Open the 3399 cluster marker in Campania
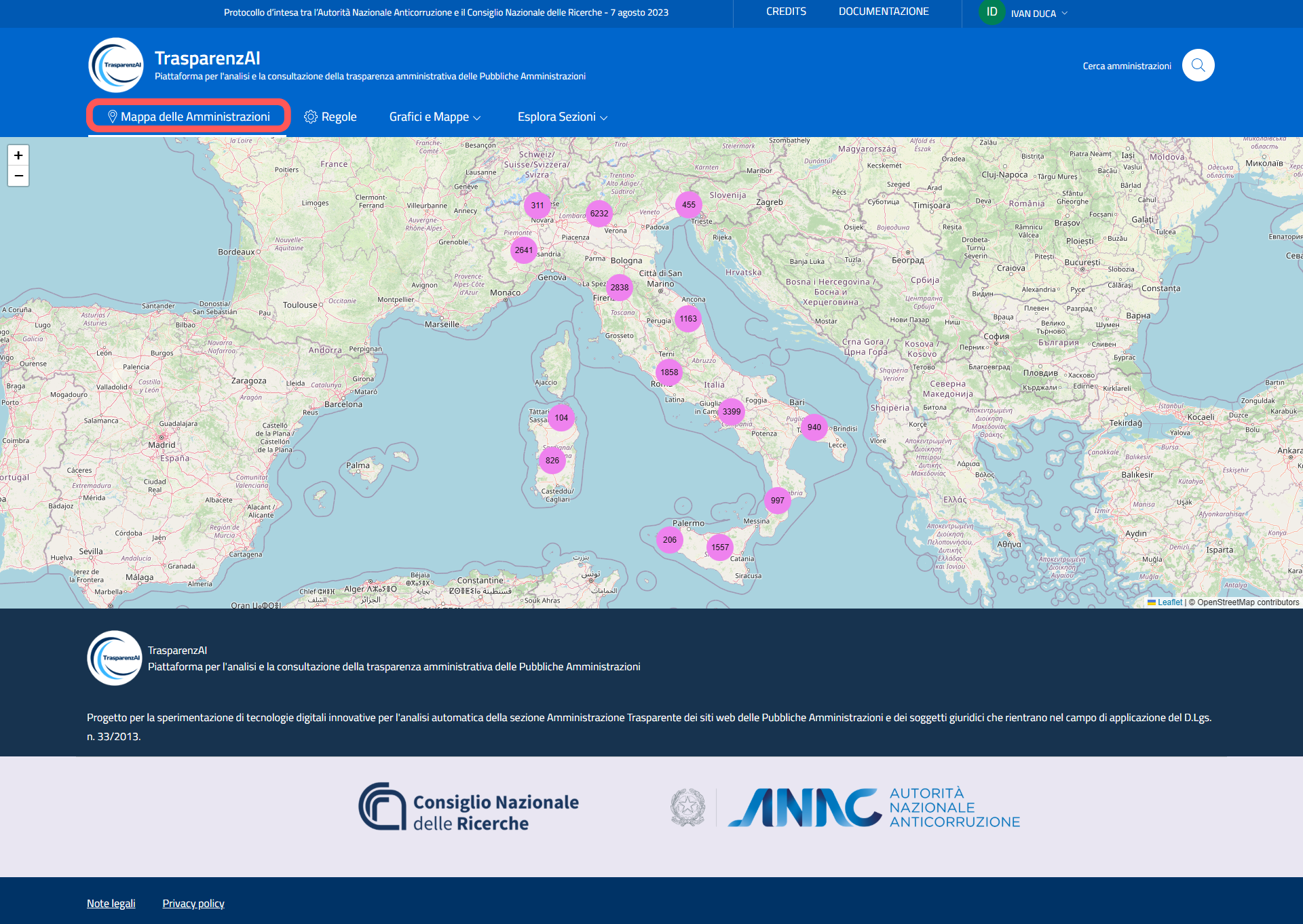The width and height of the screenshot is (1303, 924). tap(732, 411)
